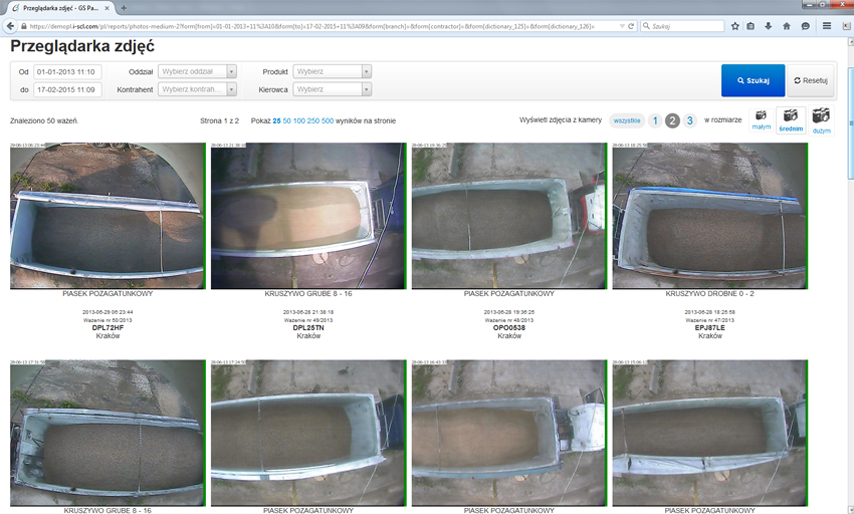Bookmark this page with star icon

pyautogui.click(x=736, y=26)
